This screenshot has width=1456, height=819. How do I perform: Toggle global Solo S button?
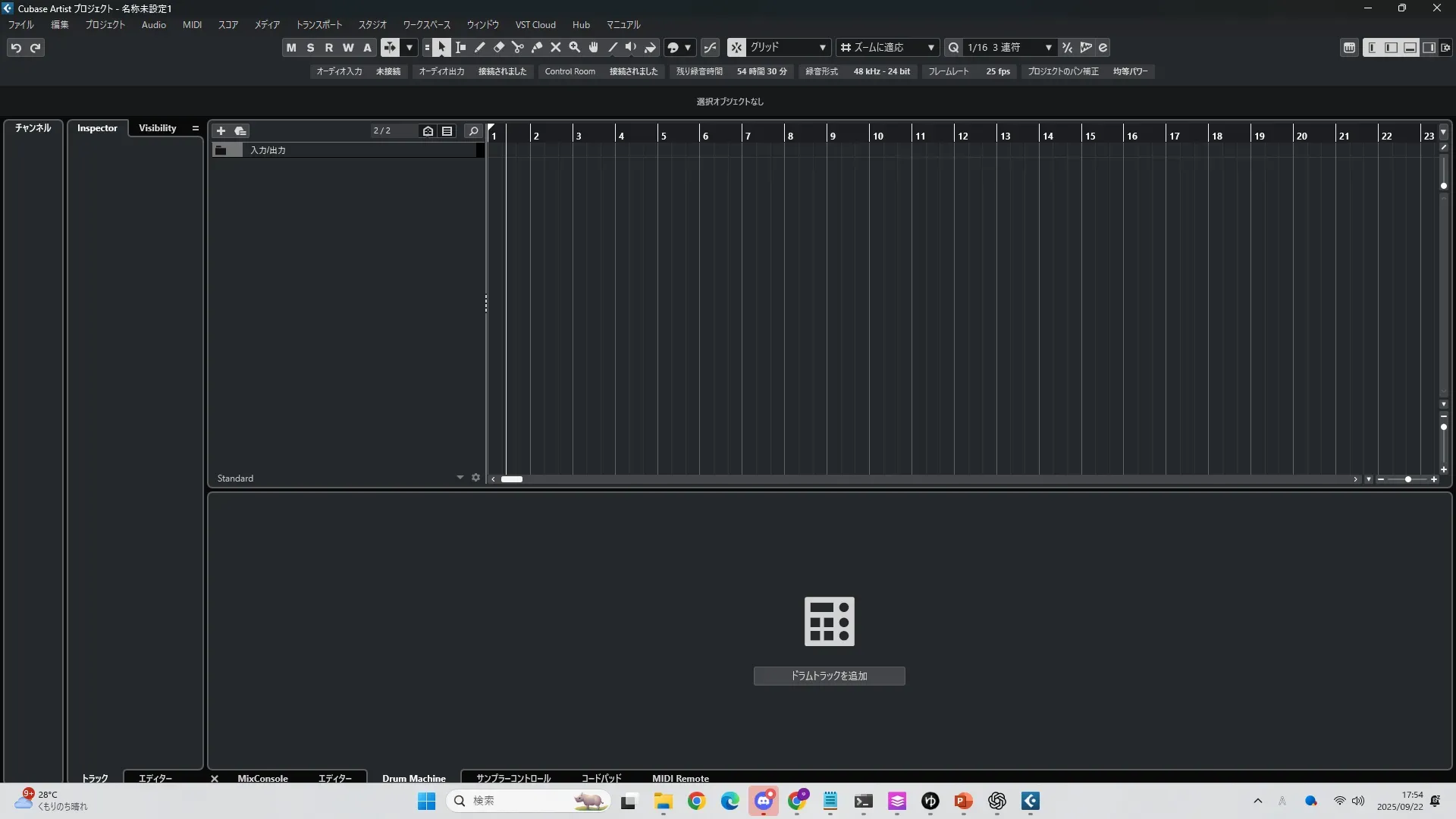(x=310, y=48)
